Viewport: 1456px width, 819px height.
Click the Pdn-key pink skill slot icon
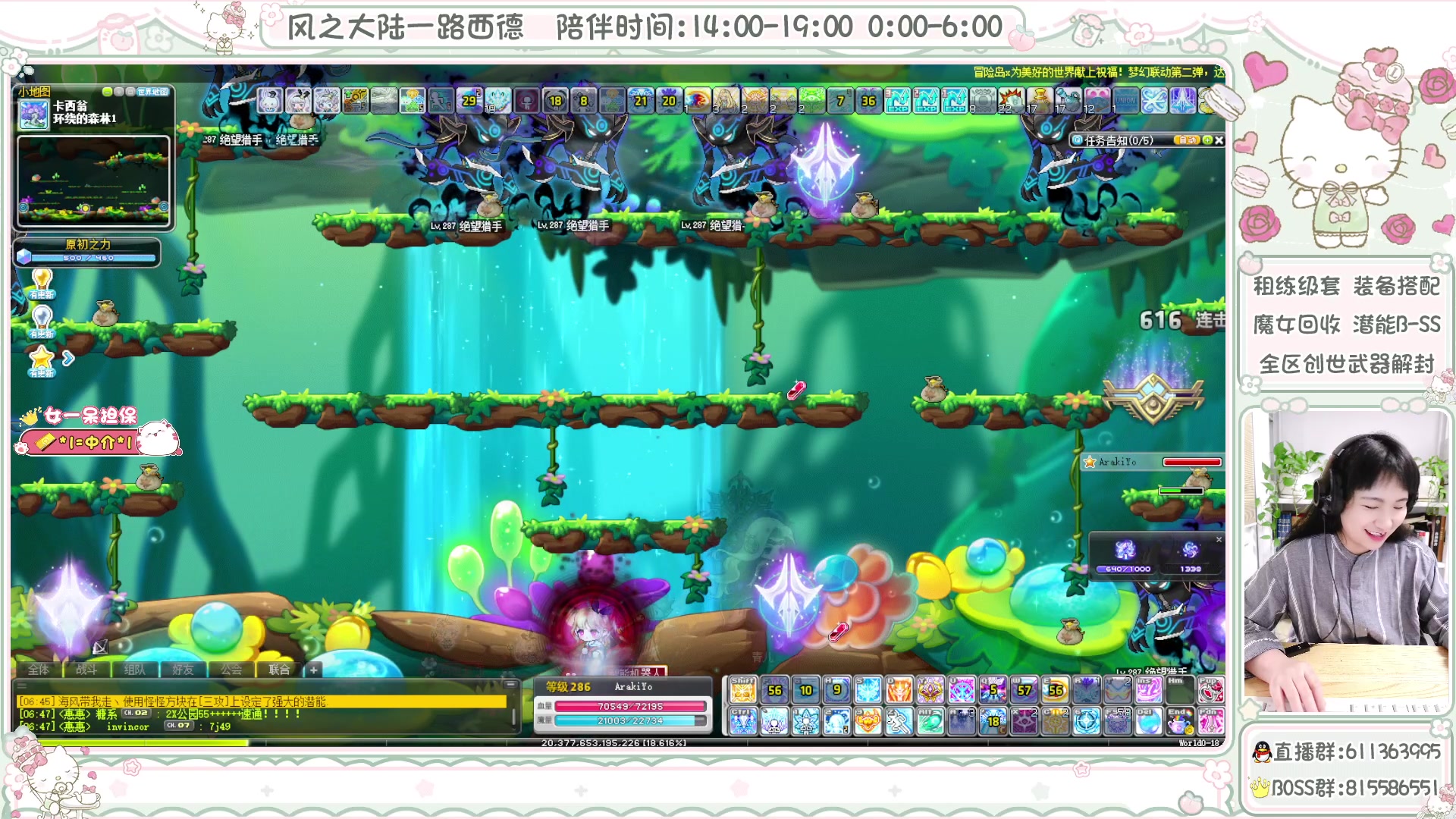pos(1211,721)
